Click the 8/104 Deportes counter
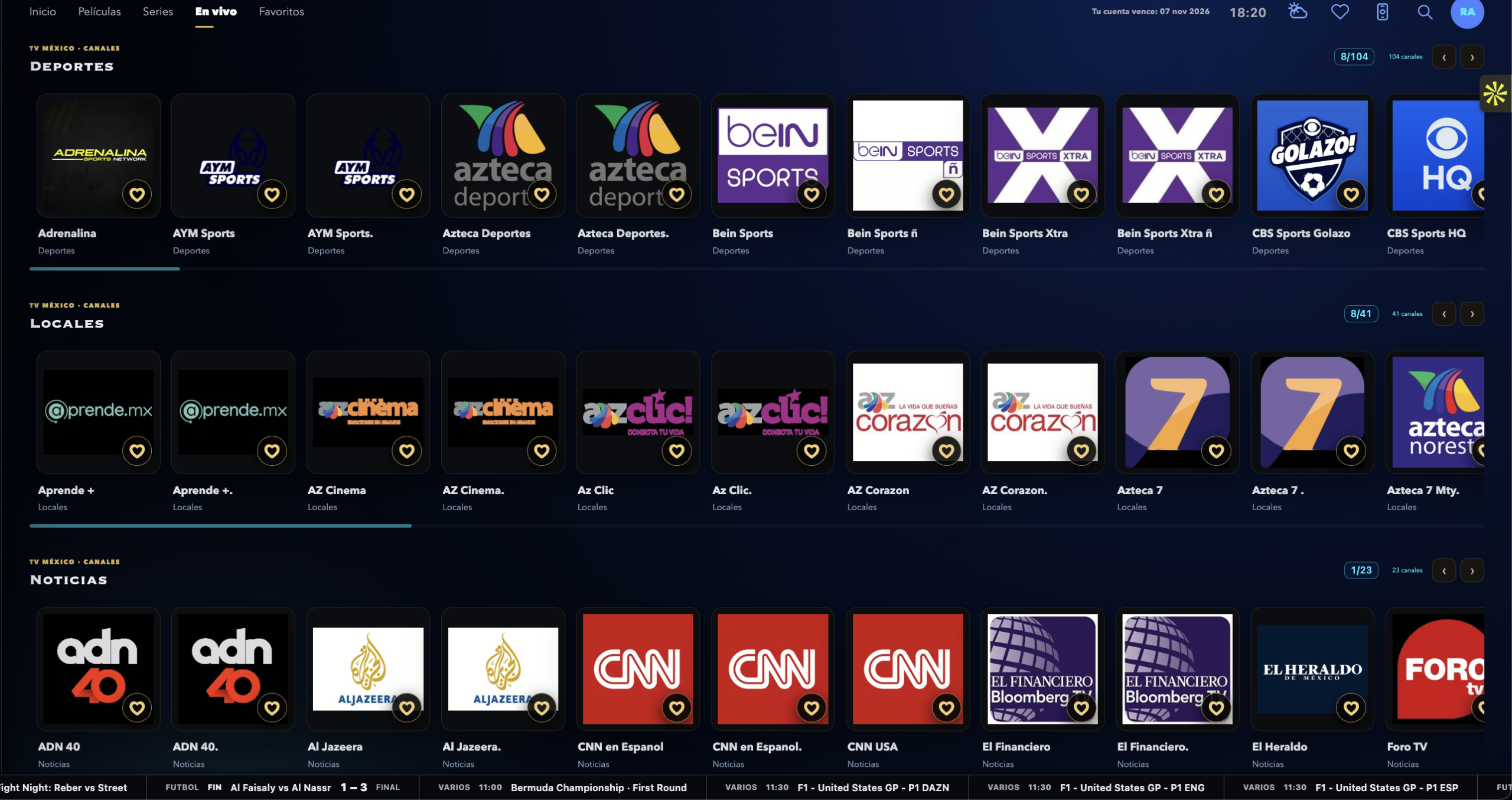This screenshot has height=800, width=1512. pos(1354,57)
